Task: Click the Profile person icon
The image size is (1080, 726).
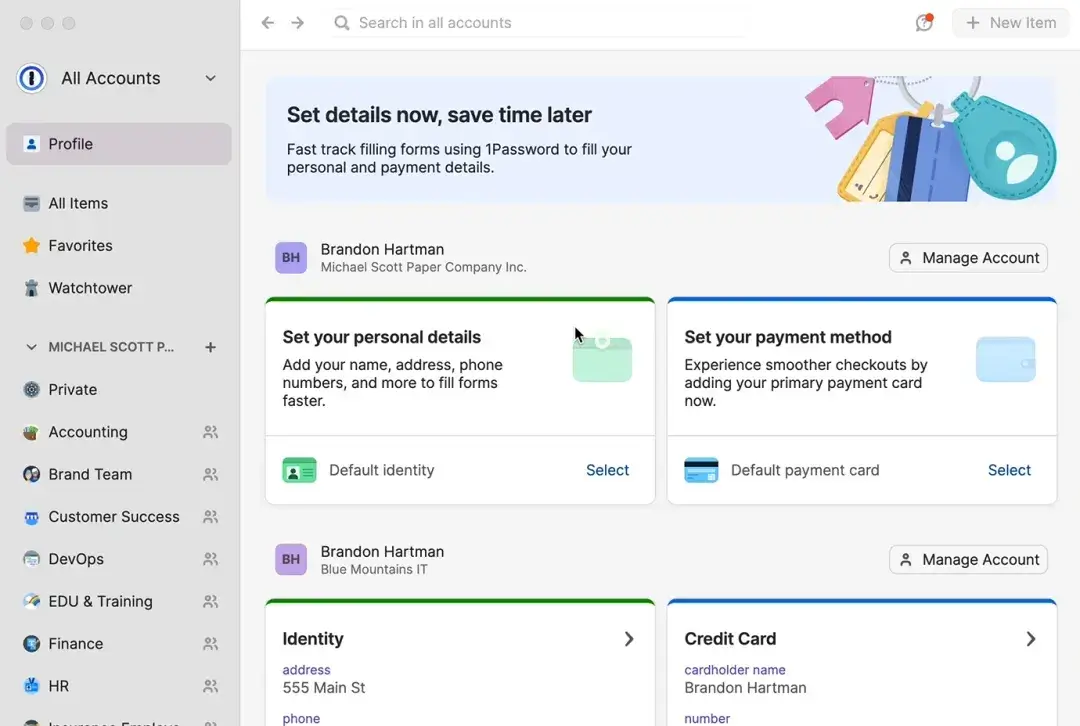Action: point(31,144)
